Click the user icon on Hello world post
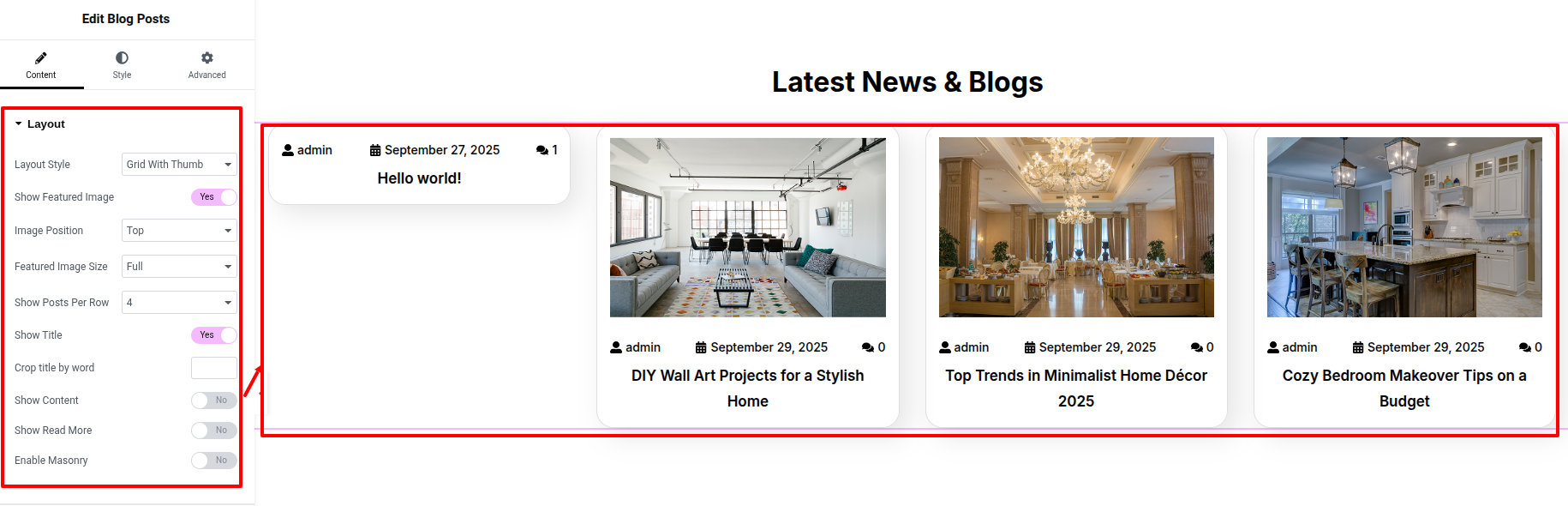This screenshot has width=1568, height=506. point(288,150)
